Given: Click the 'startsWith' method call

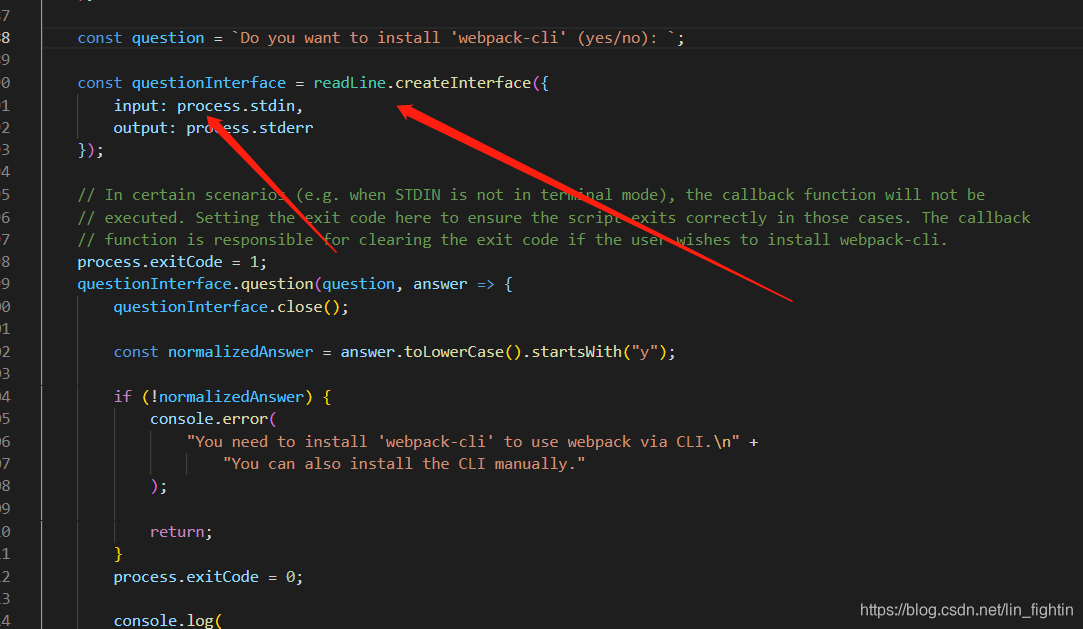Looking at the screenshot, I should click(x=577, y=351).
